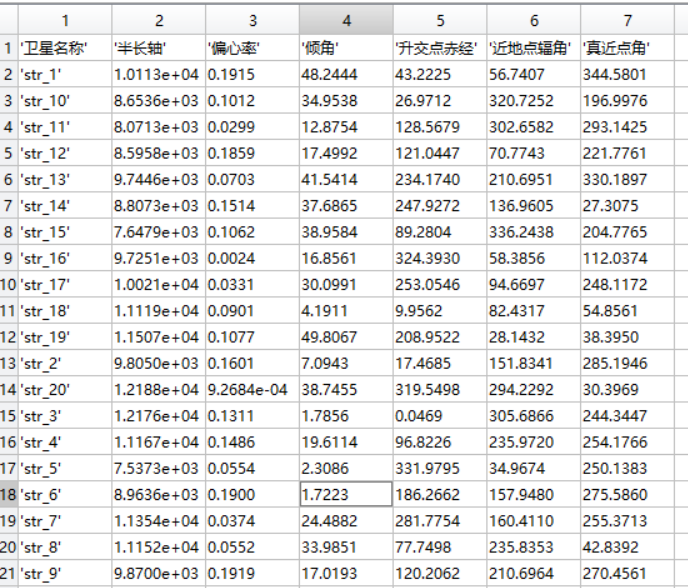Select the '升交点赤经' cell
688x588 pixels.
(x=440, y=48)
